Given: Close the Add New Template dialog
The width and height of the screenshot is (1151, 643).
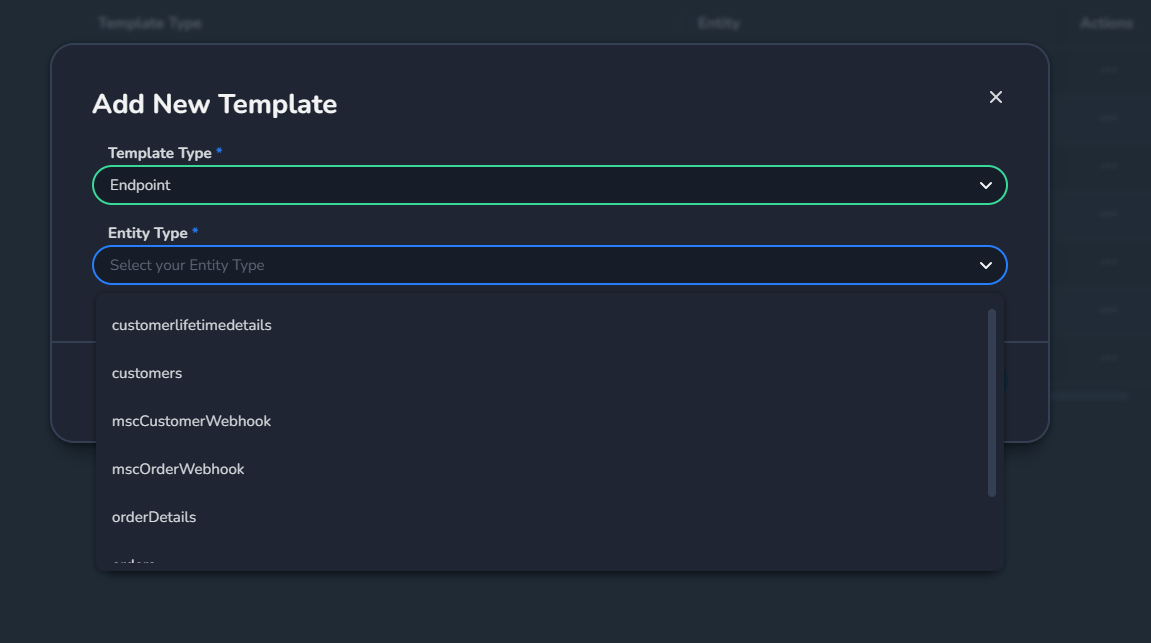Looking at the screenshot, I should [995, 97].
